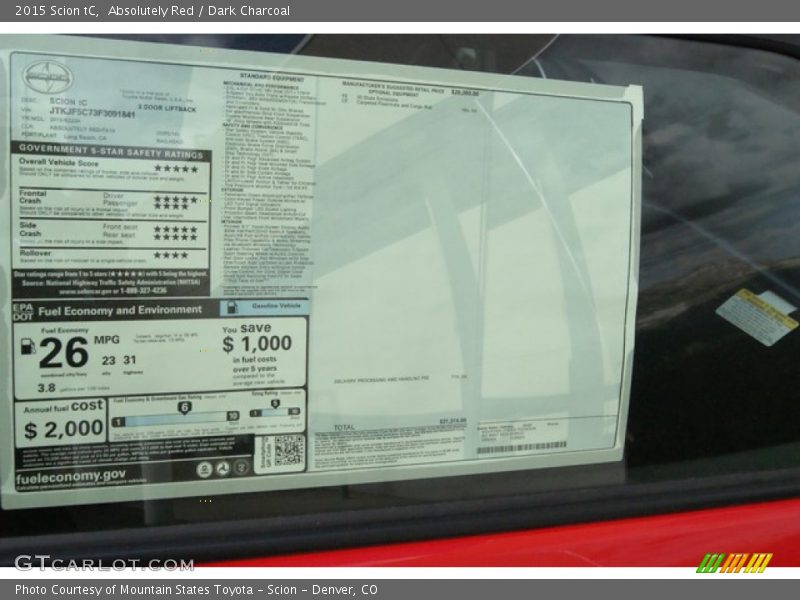Click the 'SCION tC' model line
The width and height of the screenshot is (800, 600).
pyautogui.click(x=68, y=102)
